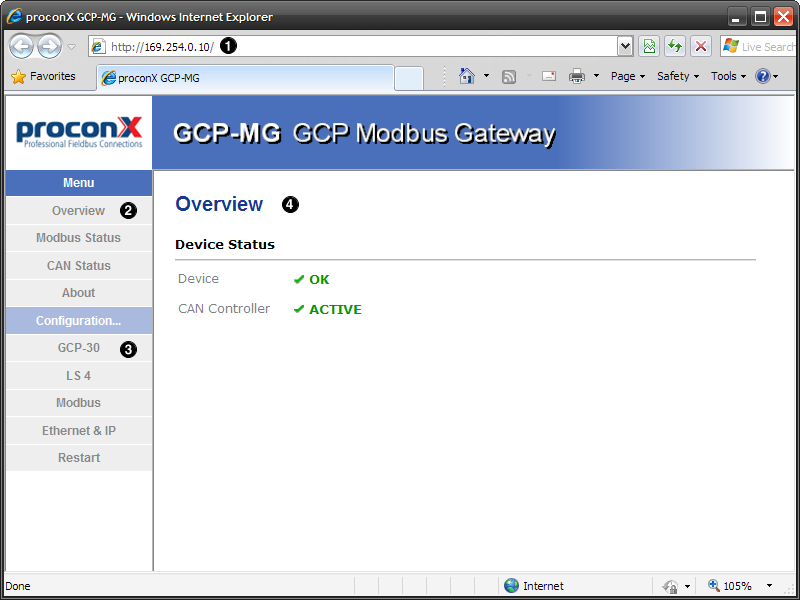Click the 105% zoom level button
Viewport: 800px width, 600px height.
point(730,586)
